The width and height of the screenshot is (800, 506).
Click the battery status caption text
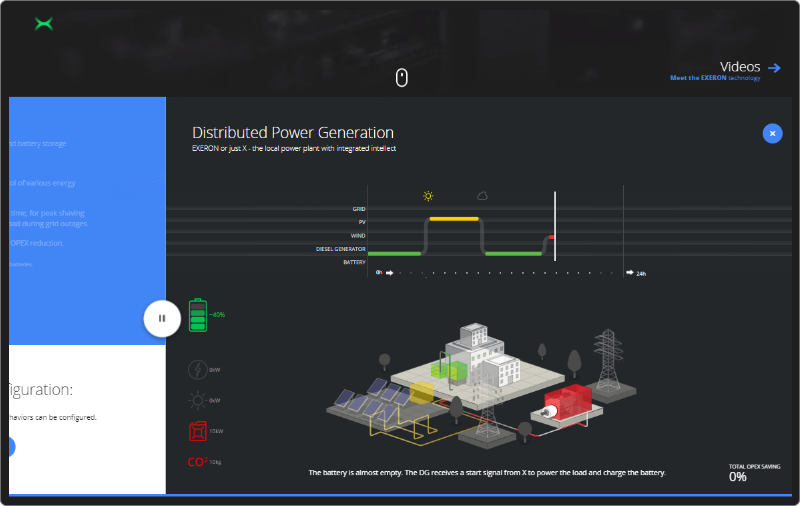(x=487, y=473)
